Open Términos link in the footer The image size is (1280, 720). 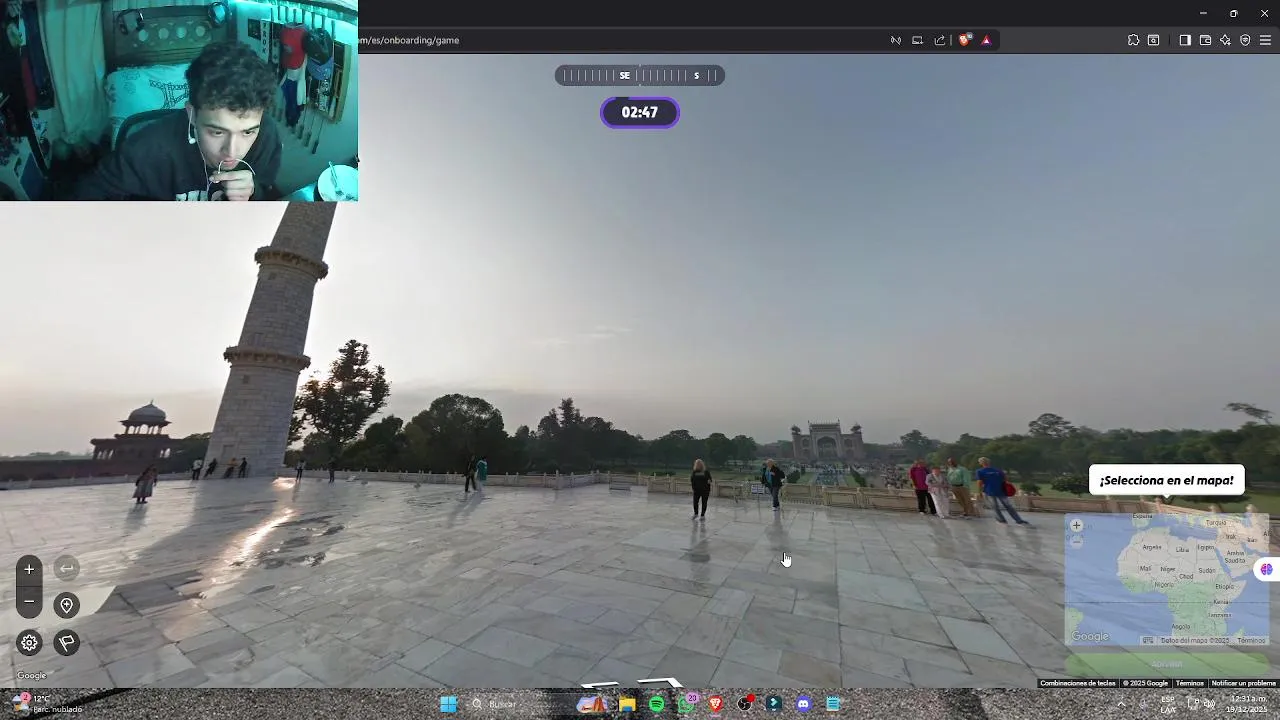point(1189,683)
